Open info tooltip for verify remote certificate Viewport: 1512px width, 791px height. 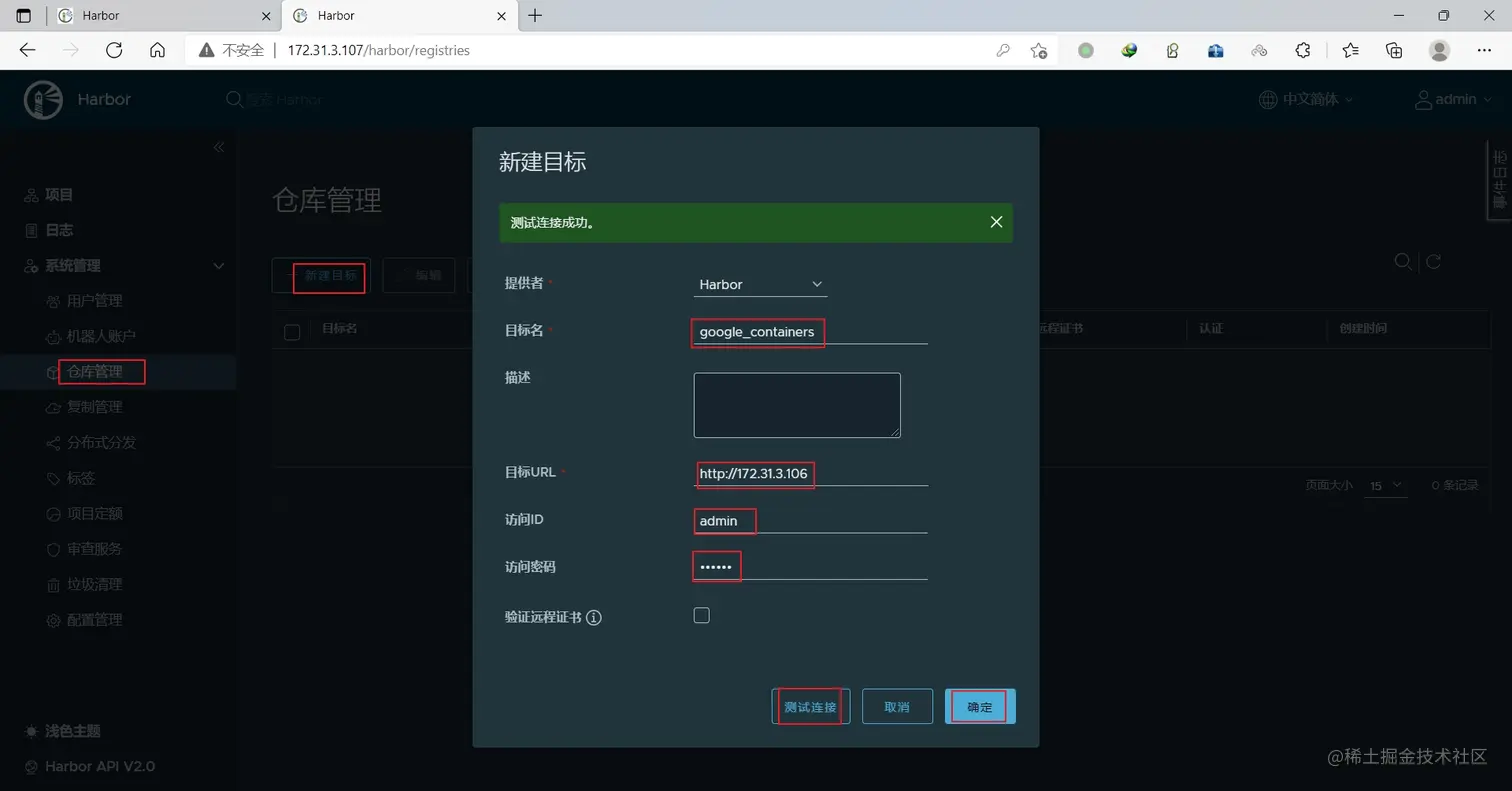(594, 617)
